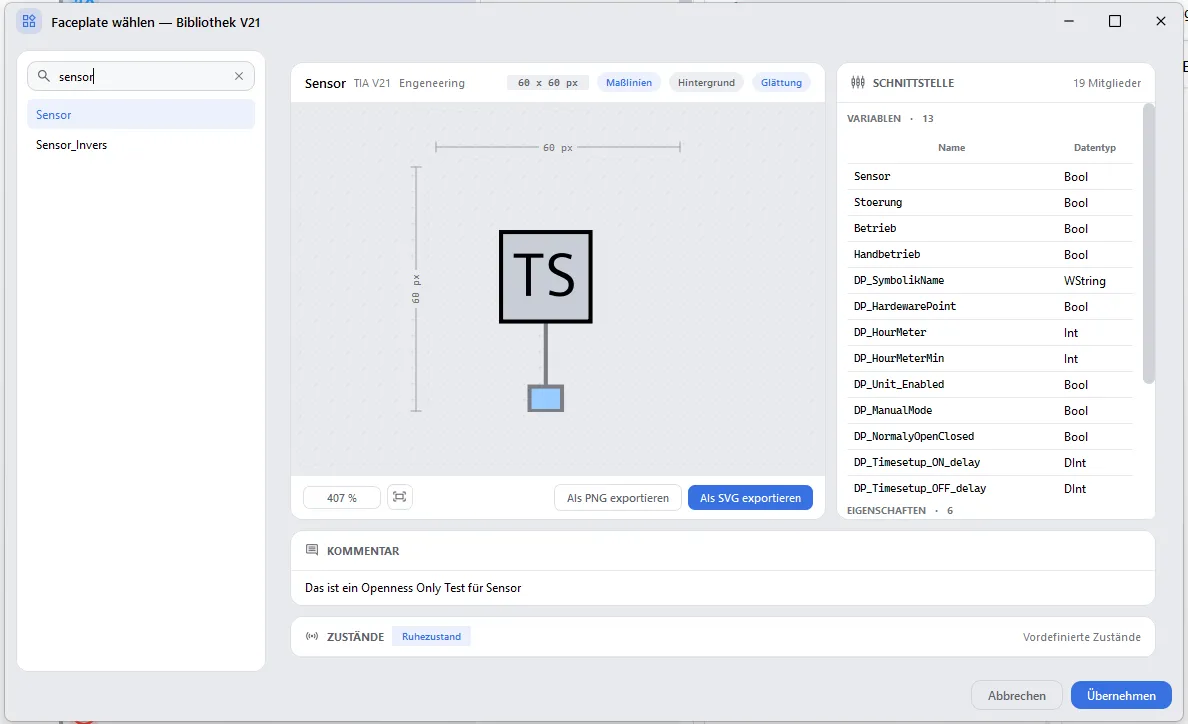
Task: Click the search magnifier icon
Action: [44, 76]
